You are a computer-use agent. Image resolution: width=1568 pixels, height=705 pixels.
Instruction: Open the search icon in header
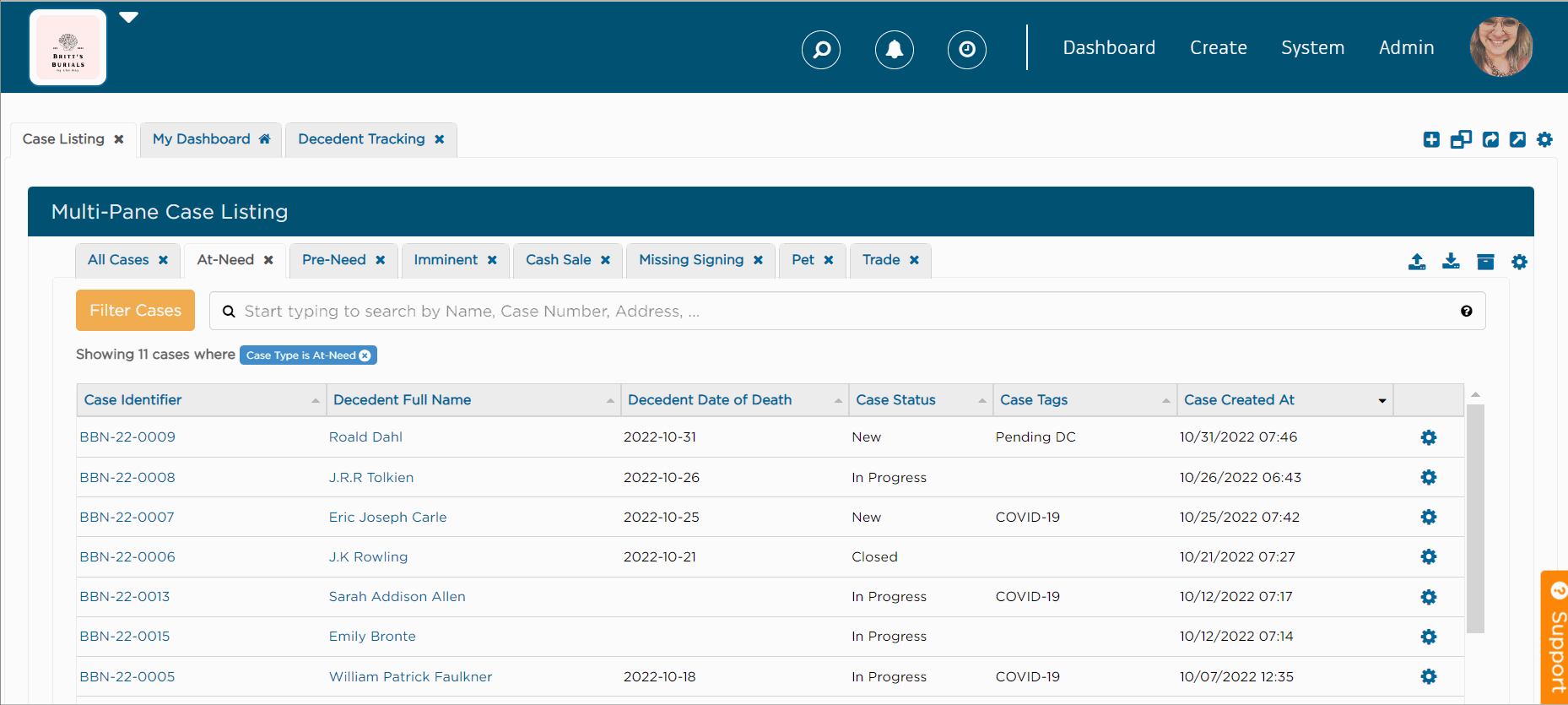(x=820, y=50)
